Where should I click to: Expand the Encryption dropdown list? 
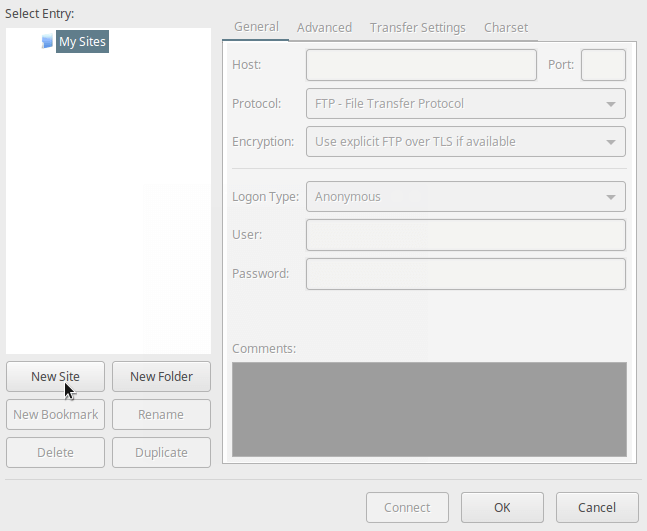coord(465,141)
